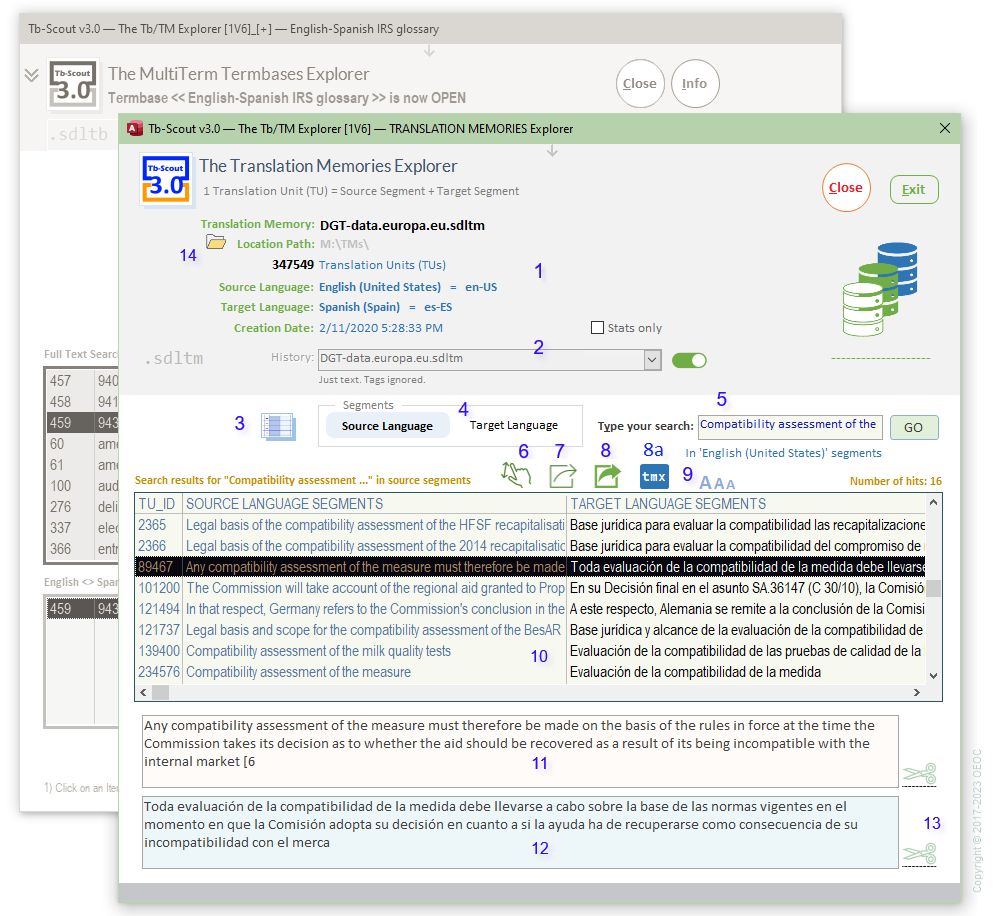Select the Source Language segments tab
This screenshot has height=916, width=994.
(x=387, y=426)
